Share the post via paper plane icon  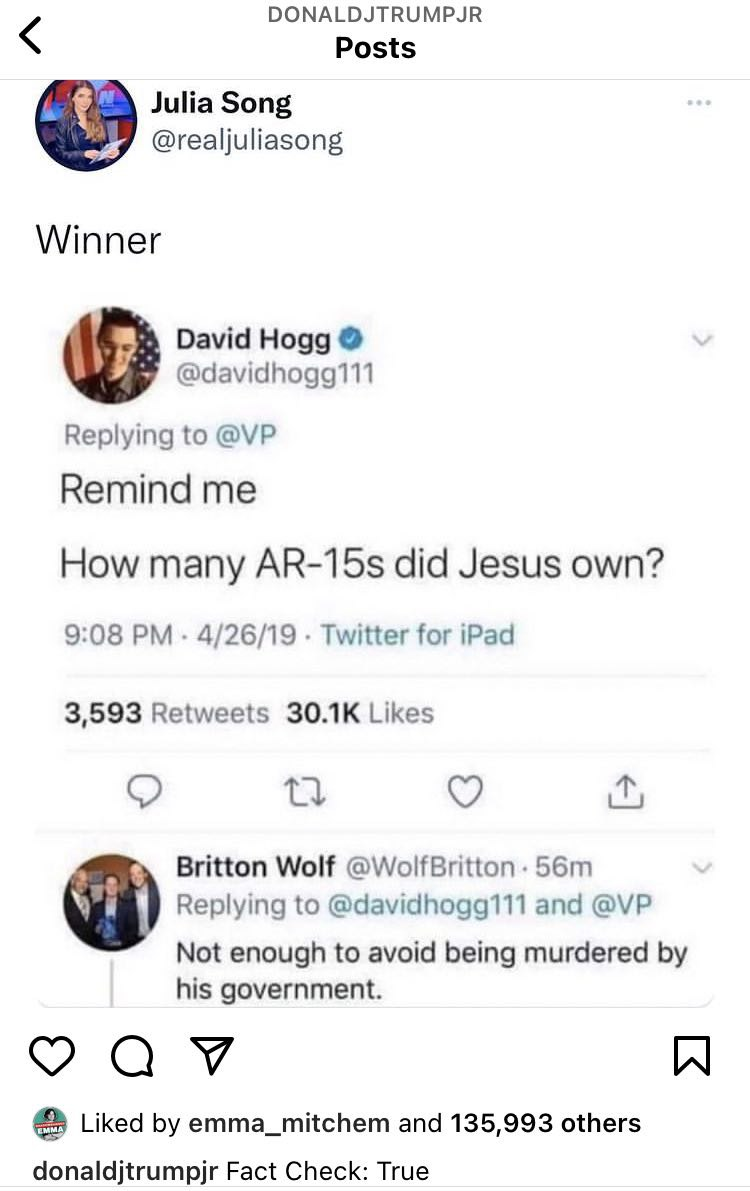coord(212,1055)
